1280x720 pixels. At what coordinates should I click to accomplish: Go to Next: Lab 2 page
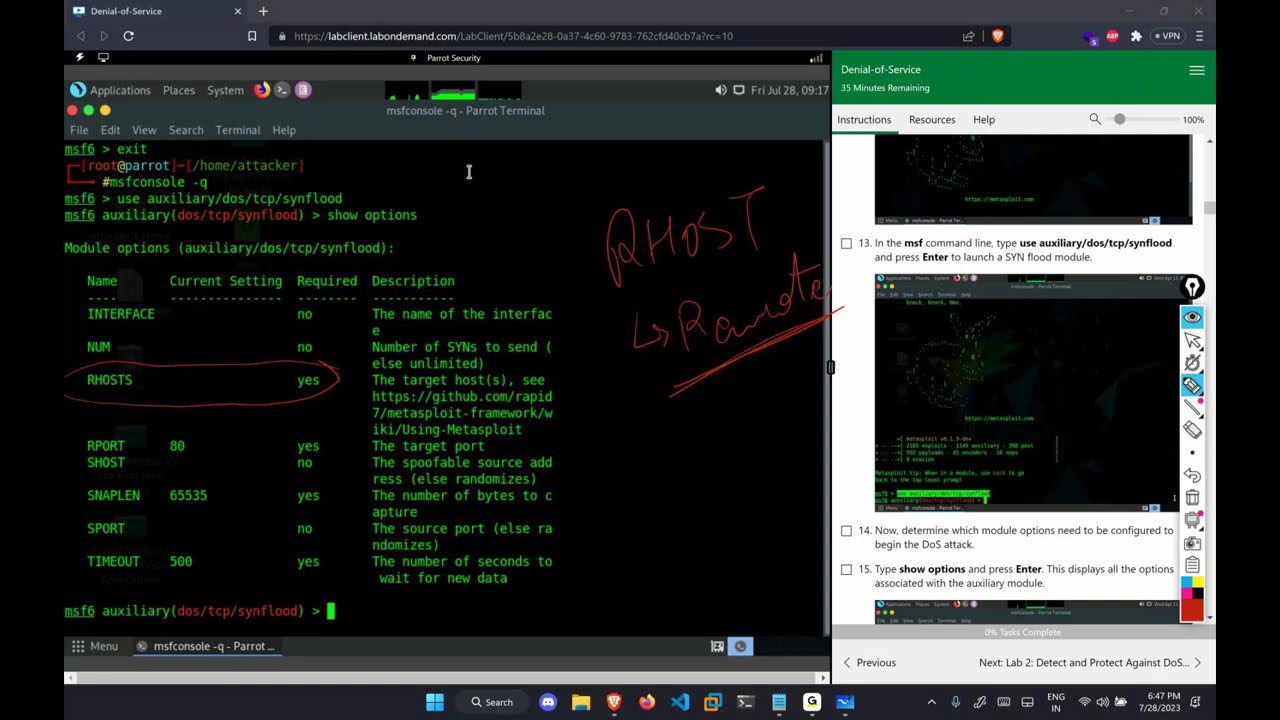(x=1090, y=662)
